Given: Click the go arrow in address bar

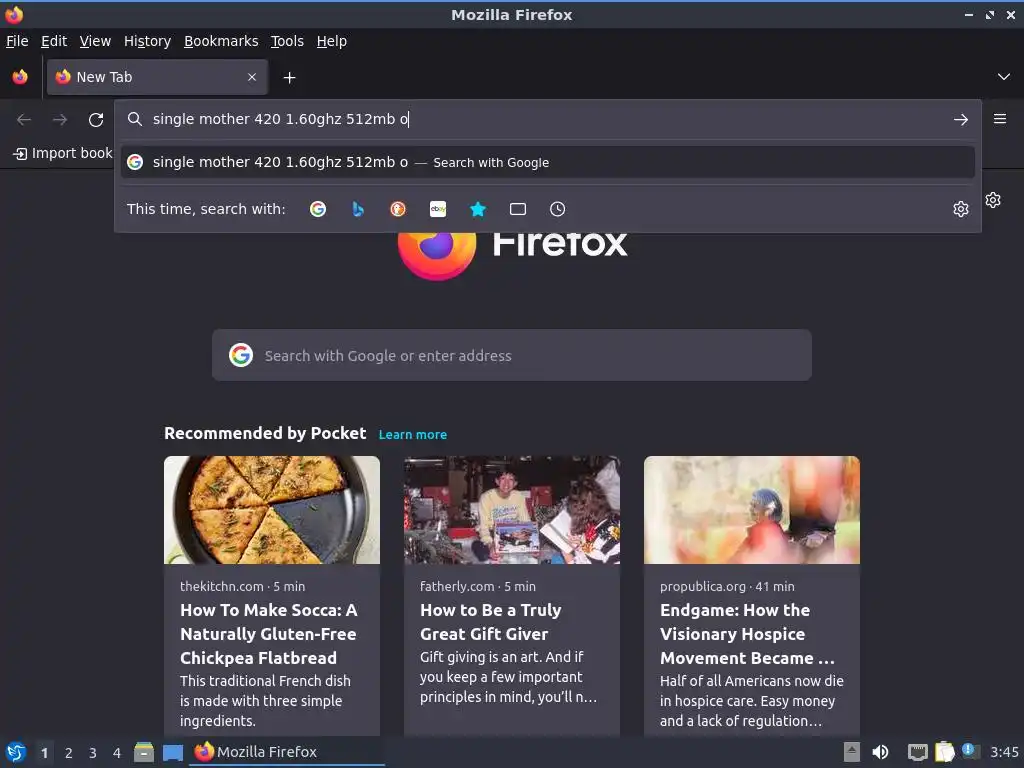Looking at the screenshot, I should click(x=961, y=120).
